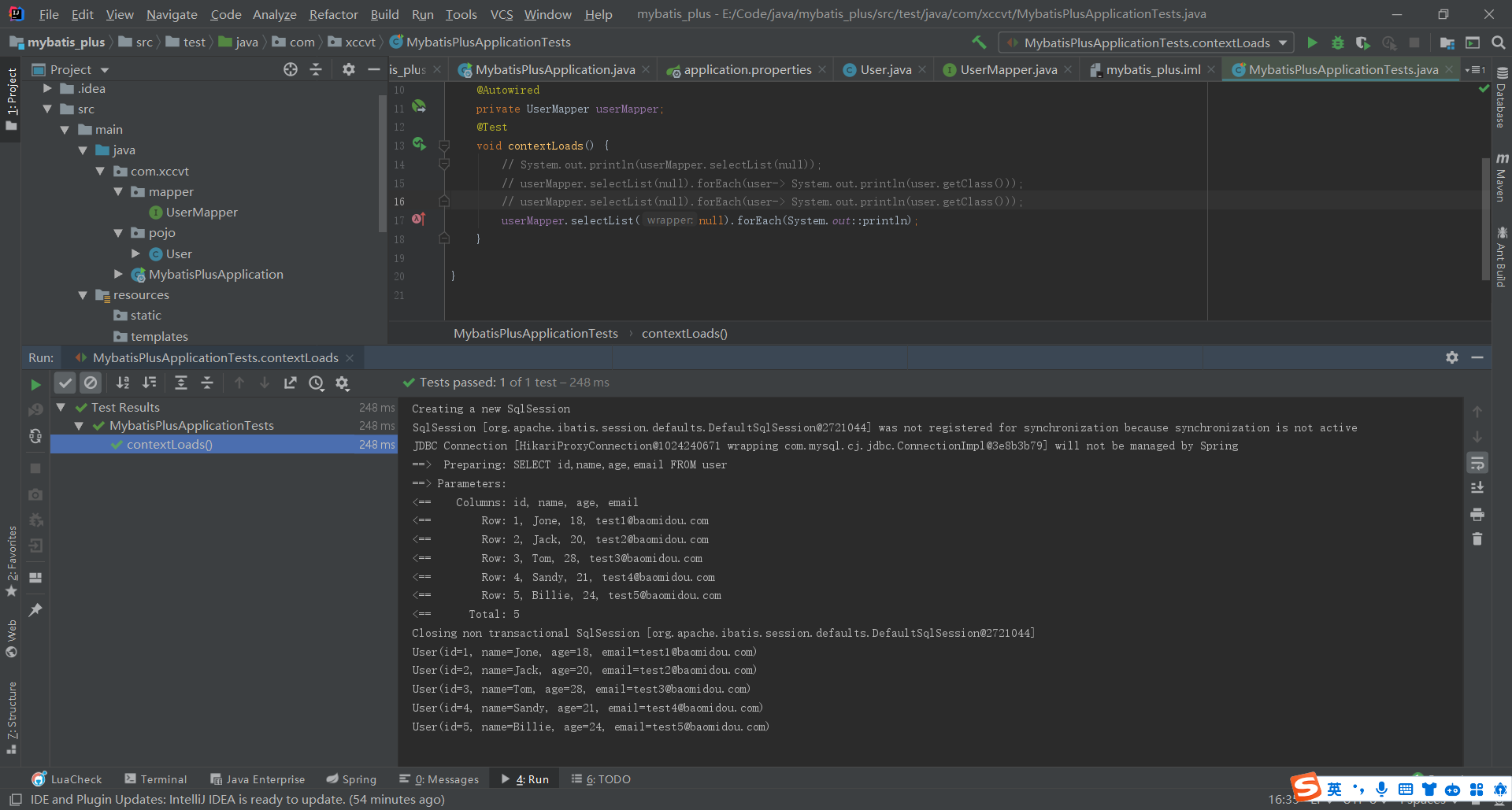
Task: Open the Terminal tool window
Action: pyautogui.click(x=156, y=779)
